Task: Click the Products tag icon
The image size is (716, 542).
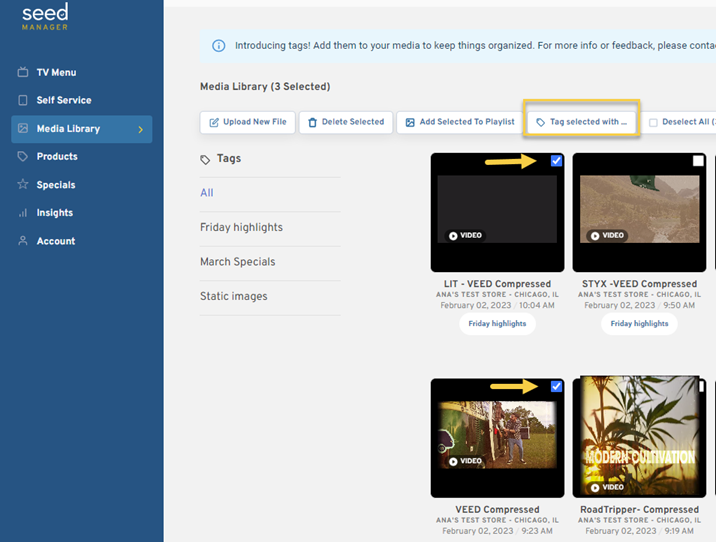Action: (23, 156)
